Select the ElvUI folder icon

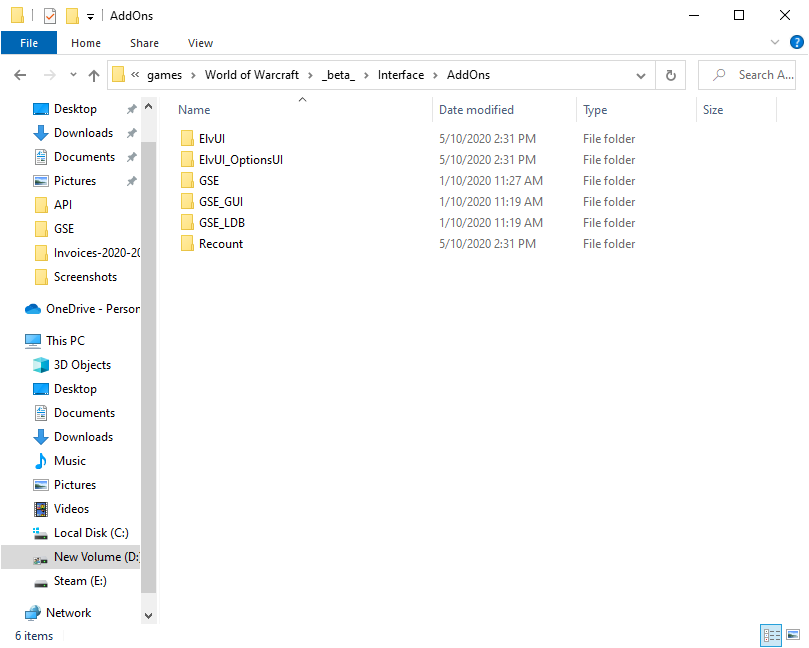187,139
